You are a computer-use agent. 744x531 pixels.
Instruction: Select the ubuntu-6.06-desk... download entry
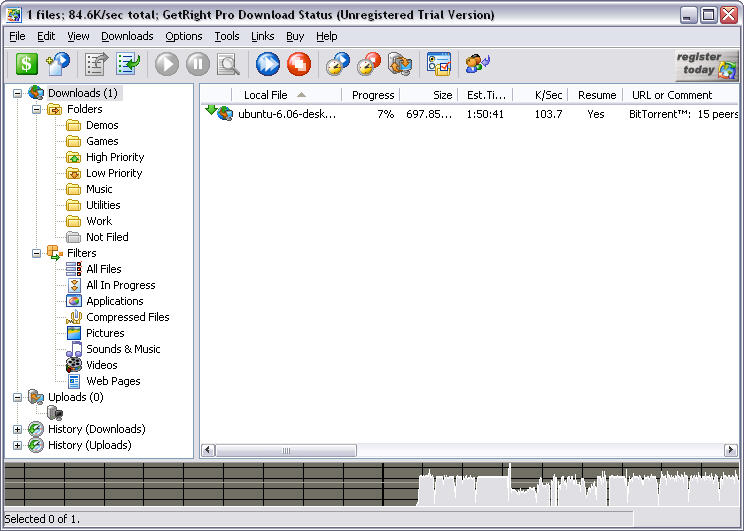tap(287, 114)
